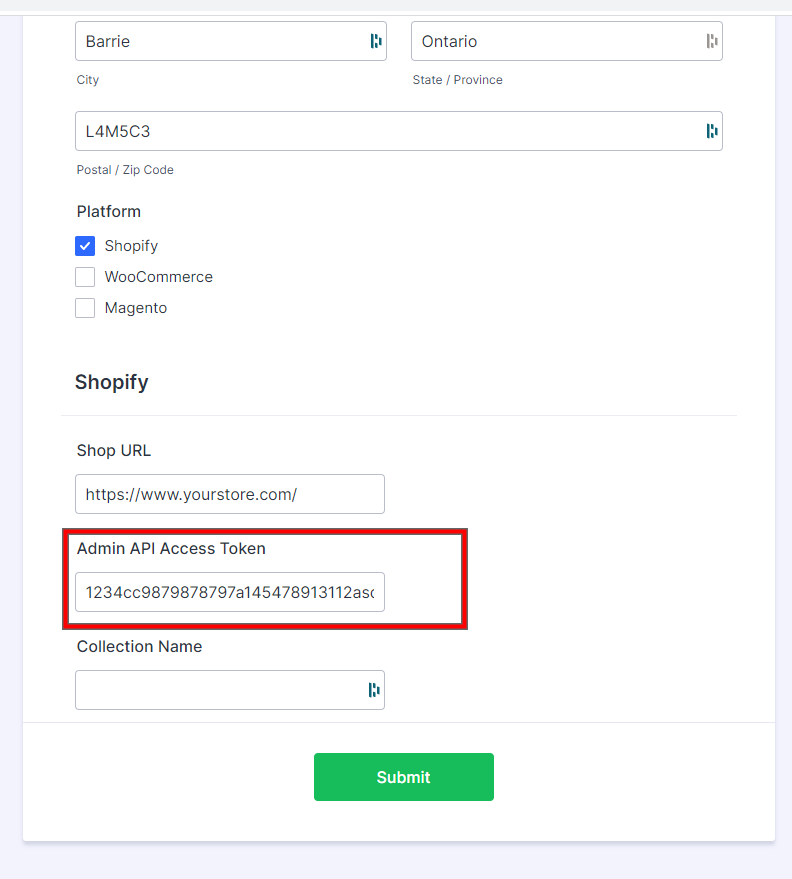Viewport: 792px width, 879px height.
Task: Click the Magento label text
Action: click(x=136, y=308)
